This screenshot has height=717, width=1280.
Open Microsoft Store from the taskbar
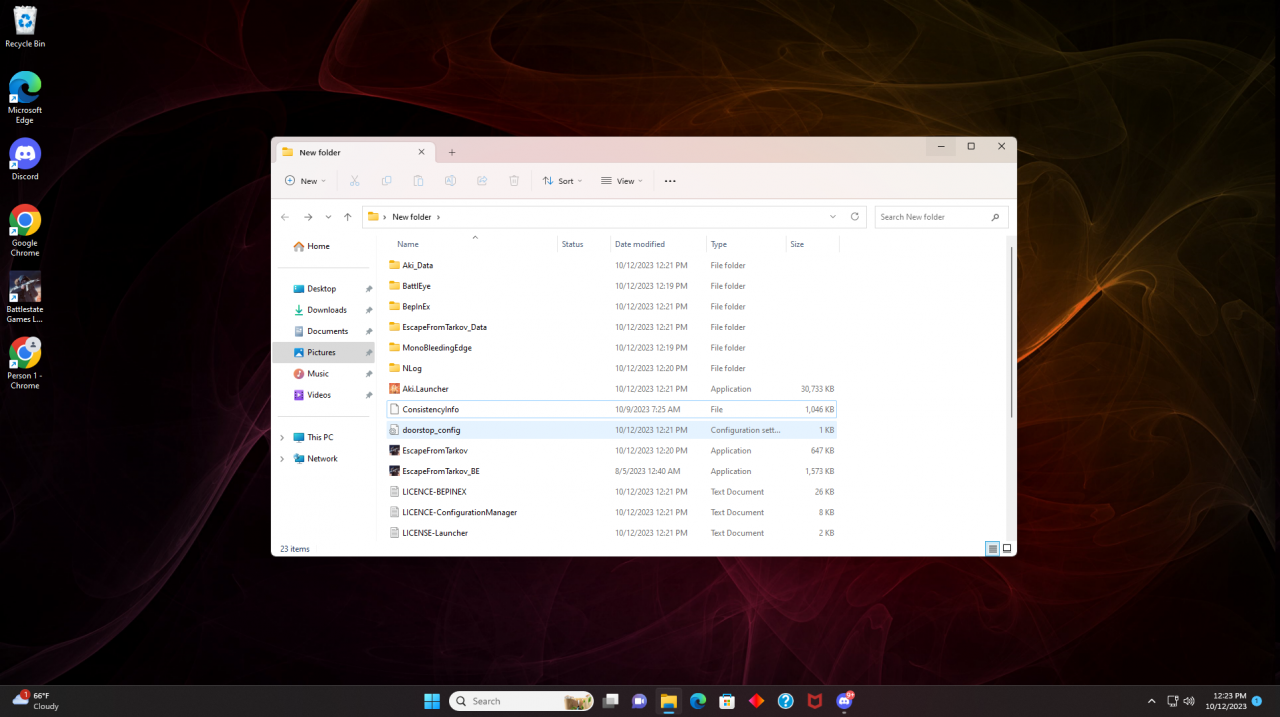tap(728, 701)
